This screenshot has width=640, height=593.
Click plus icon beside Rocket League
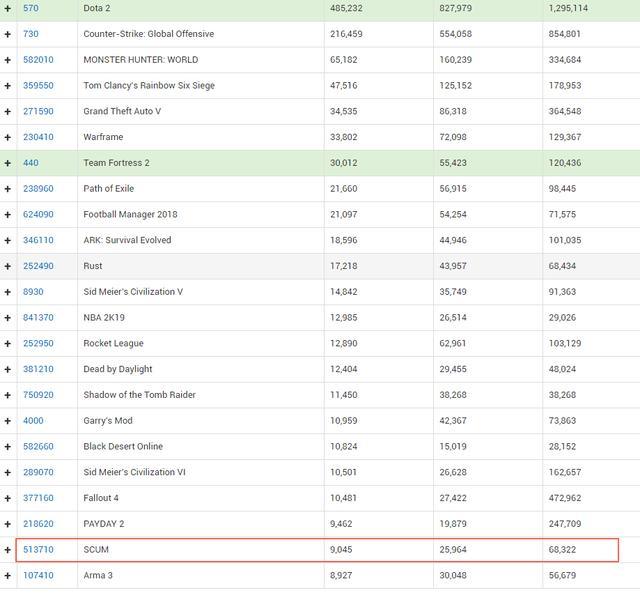7,344
